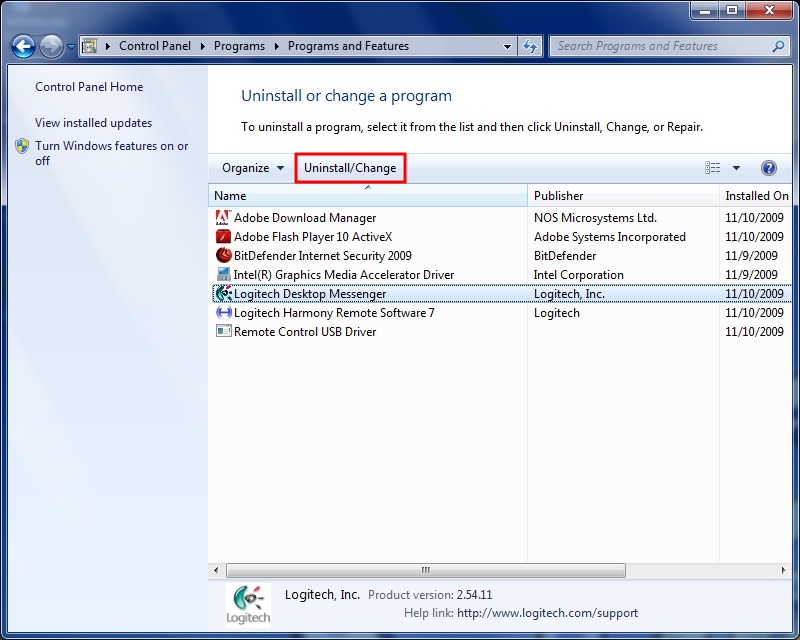Click the Search Programs and Features box
Screen dimensions: 800x640
660,46
